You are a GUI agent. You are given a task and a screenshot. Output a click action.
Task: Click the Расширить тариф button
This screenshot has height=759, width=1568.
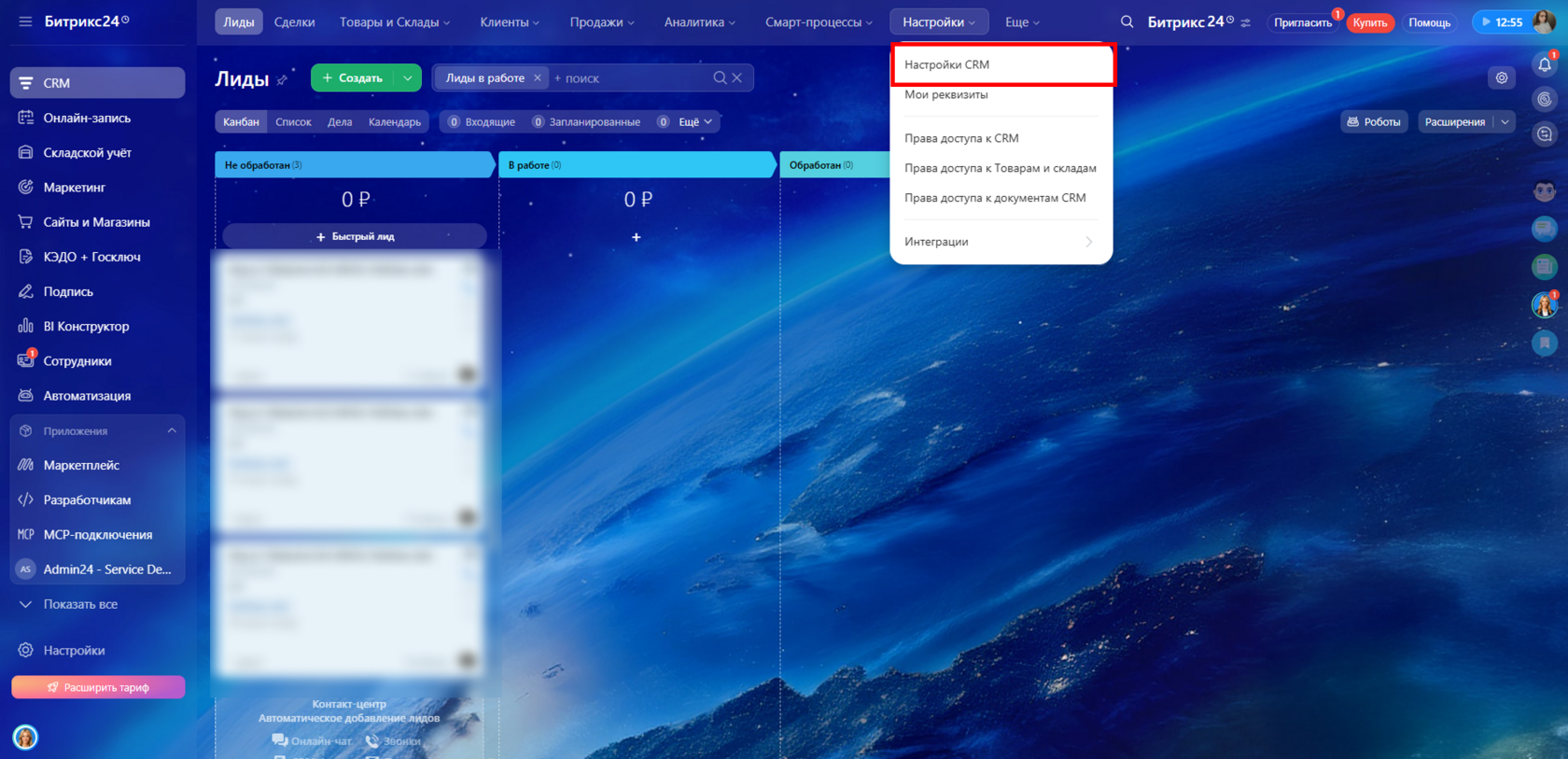[x=98, y=687]
